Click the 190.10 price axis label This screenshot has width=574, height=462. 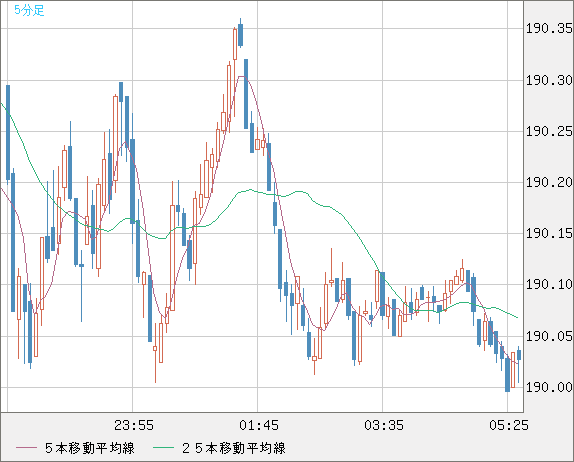[x=549, y=284]
